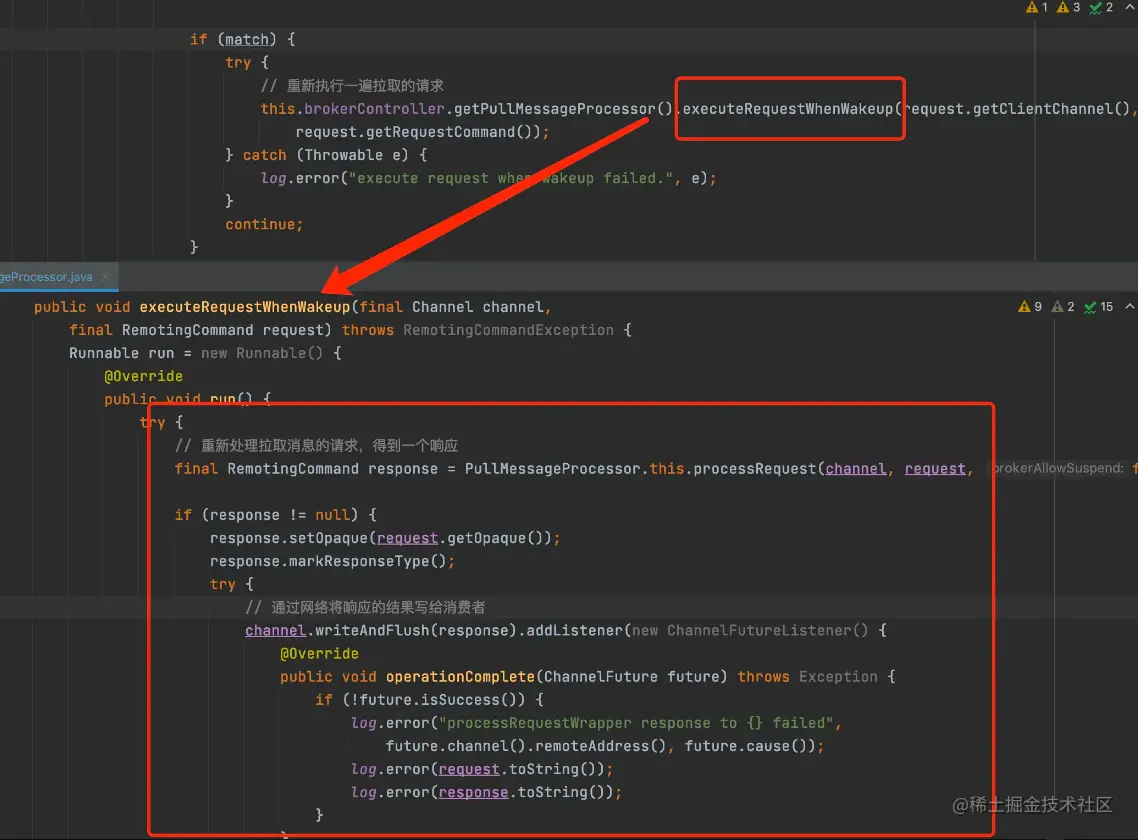Expand upper editor inspections widget chevron
Viewport: 1138px width, 840px height.
tap(1129, 7)
